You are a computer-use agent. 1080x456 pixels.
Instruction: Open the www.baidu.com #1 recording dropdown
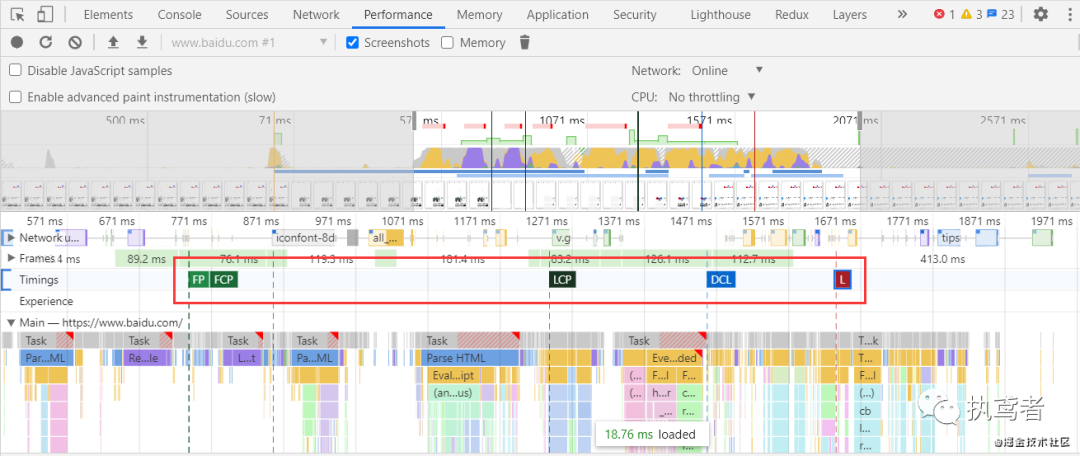(x=248, y=43)
